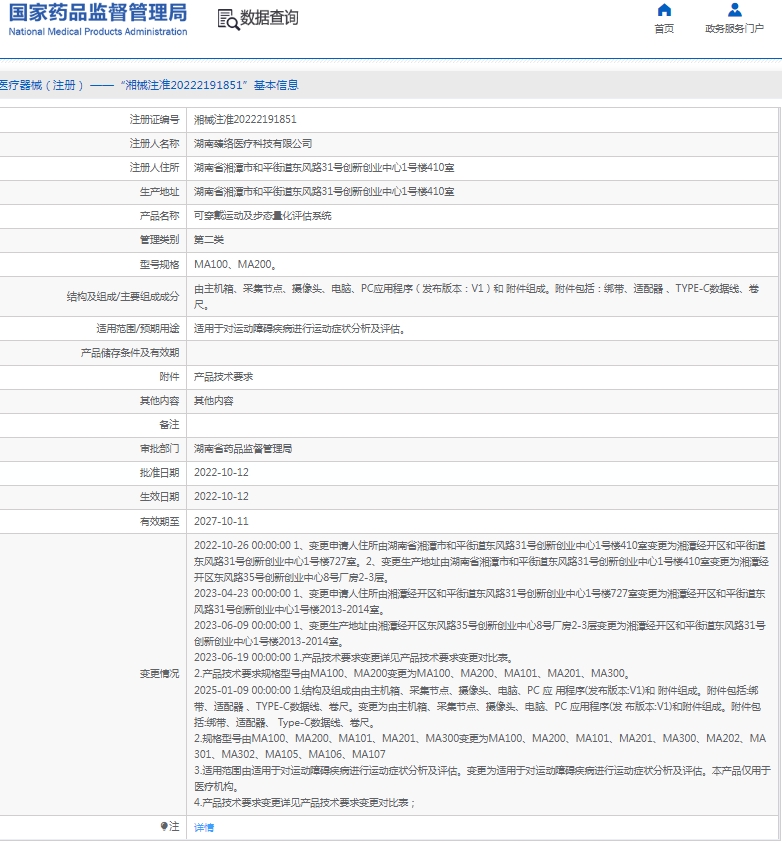Click the 批准日期 value 2022-10-12
782x843 pixels.
point(221,473)
